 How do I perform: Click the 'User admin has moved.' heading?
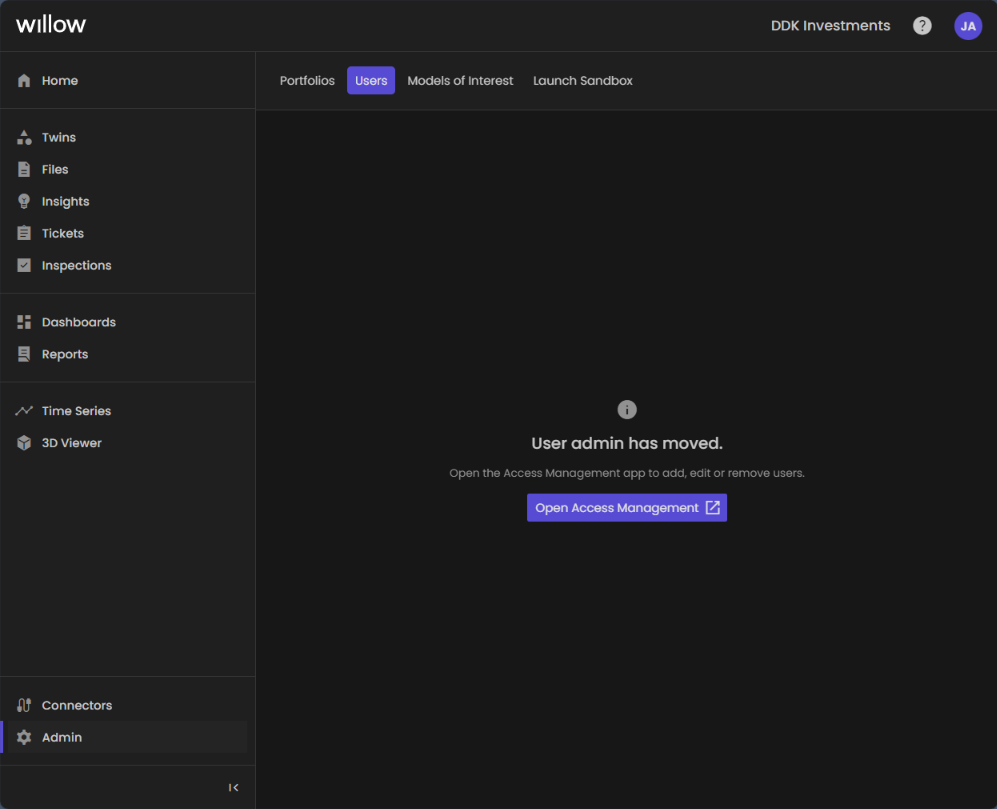(x=627, y=443)
